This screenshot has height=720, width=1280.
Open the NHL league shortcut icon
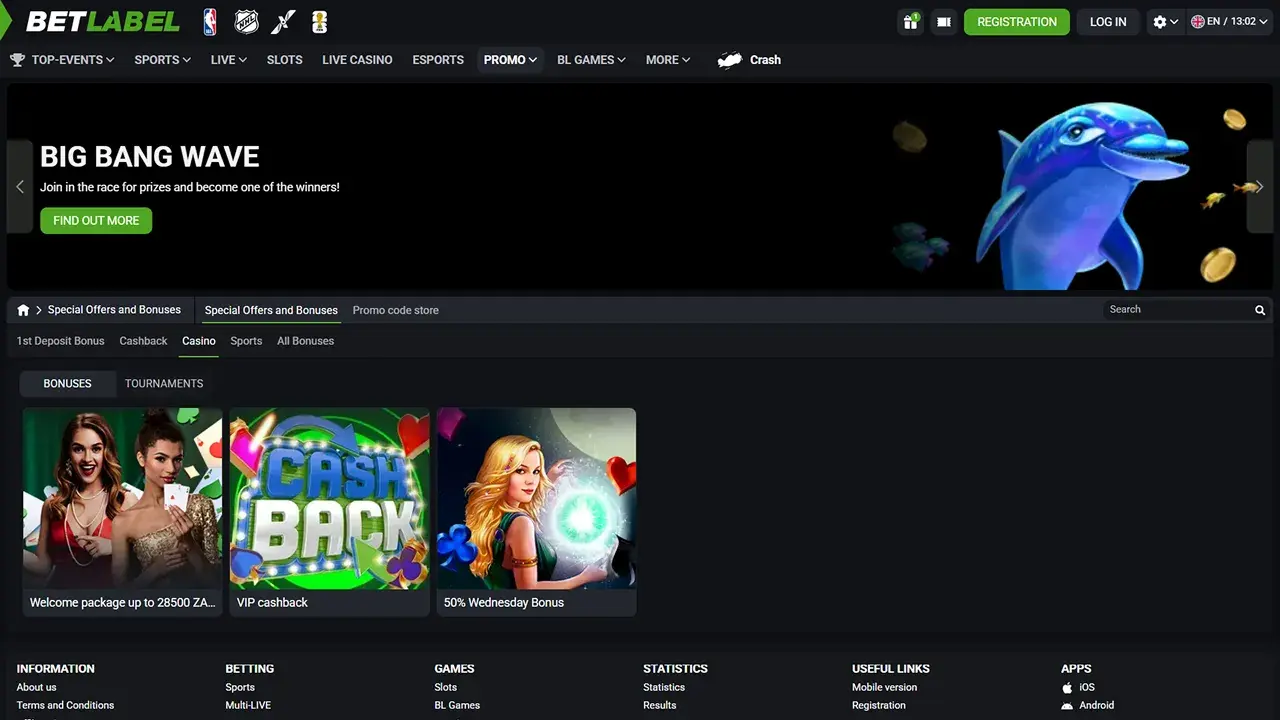tap(246, 21)
